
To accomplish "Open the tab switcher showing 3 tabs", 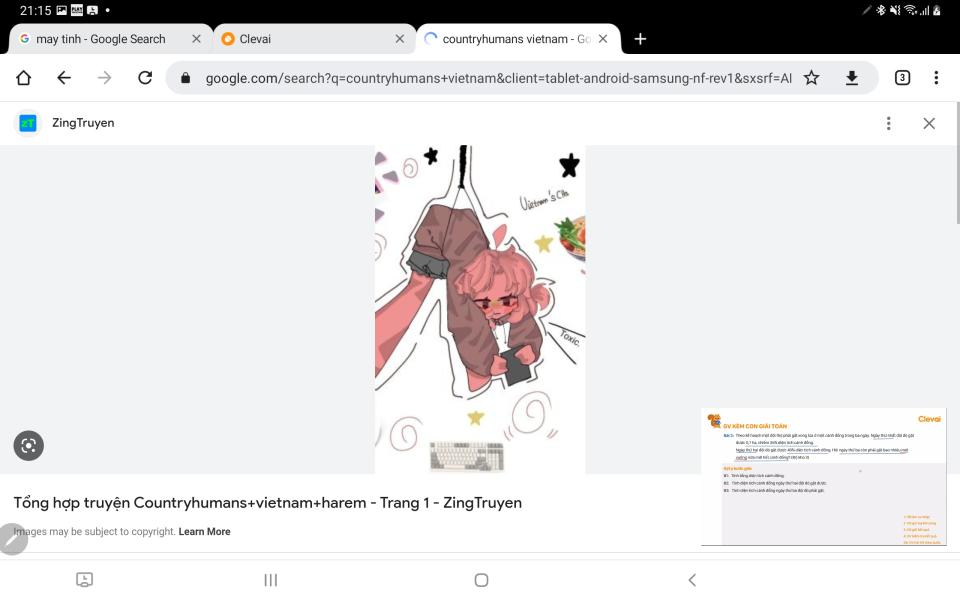I will click(x=902, y=78).
